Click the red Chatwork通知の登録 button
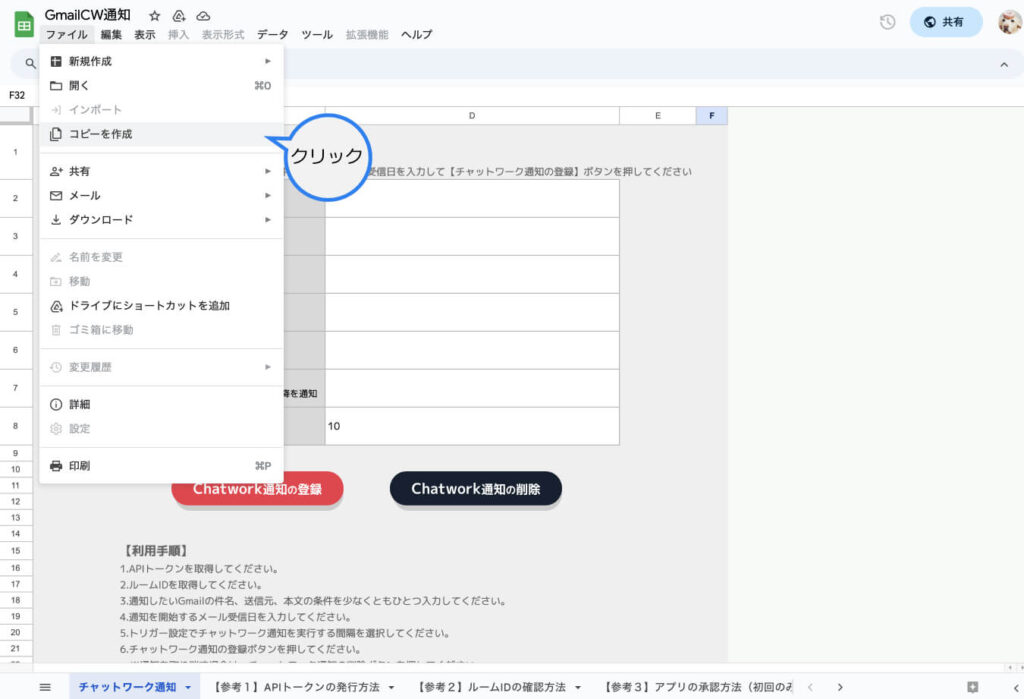The height and width of the screenshot is (699, 1024). pyautogui.click(x=257, y=489)
